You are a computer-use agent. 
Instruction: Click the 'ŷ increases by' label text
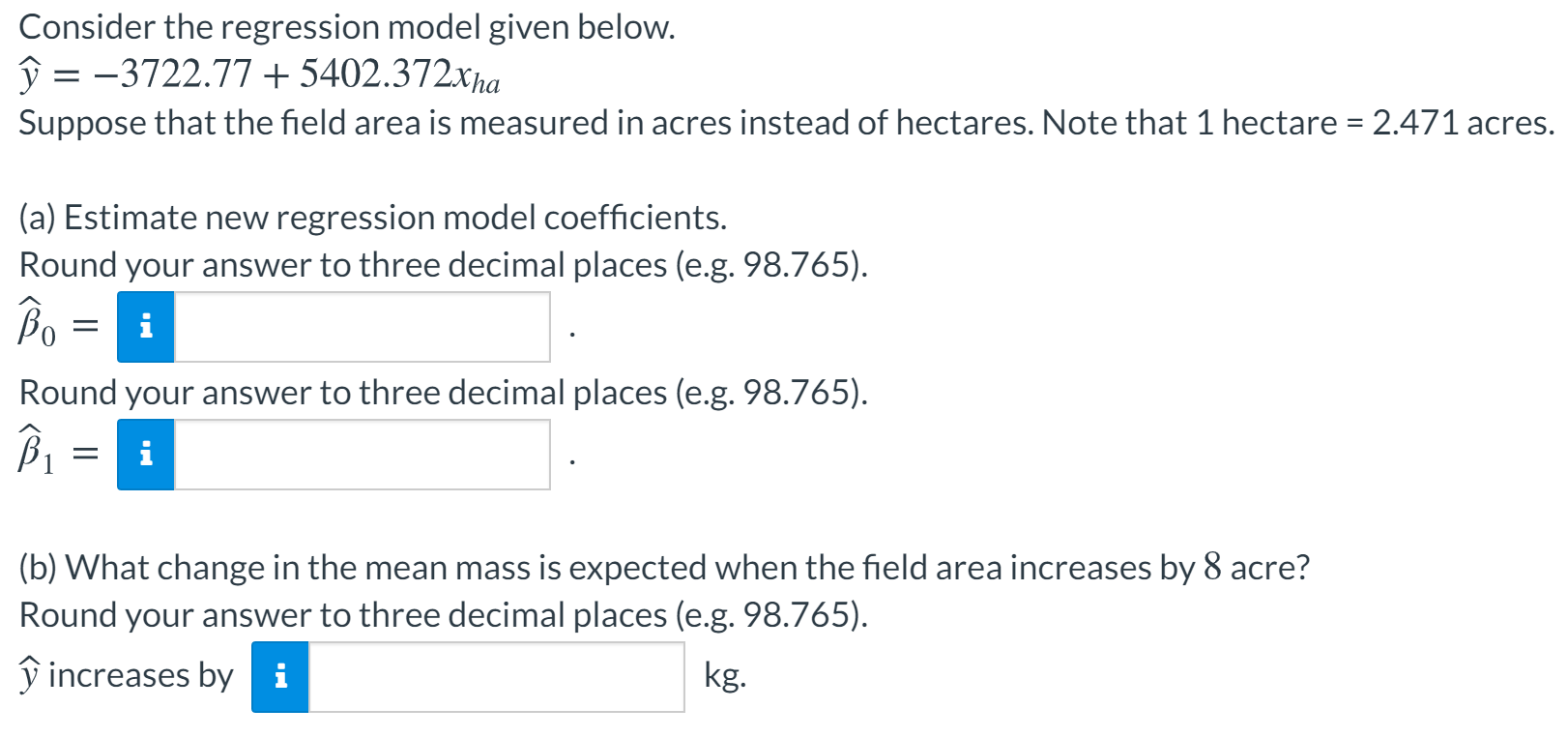coord(126,675)
